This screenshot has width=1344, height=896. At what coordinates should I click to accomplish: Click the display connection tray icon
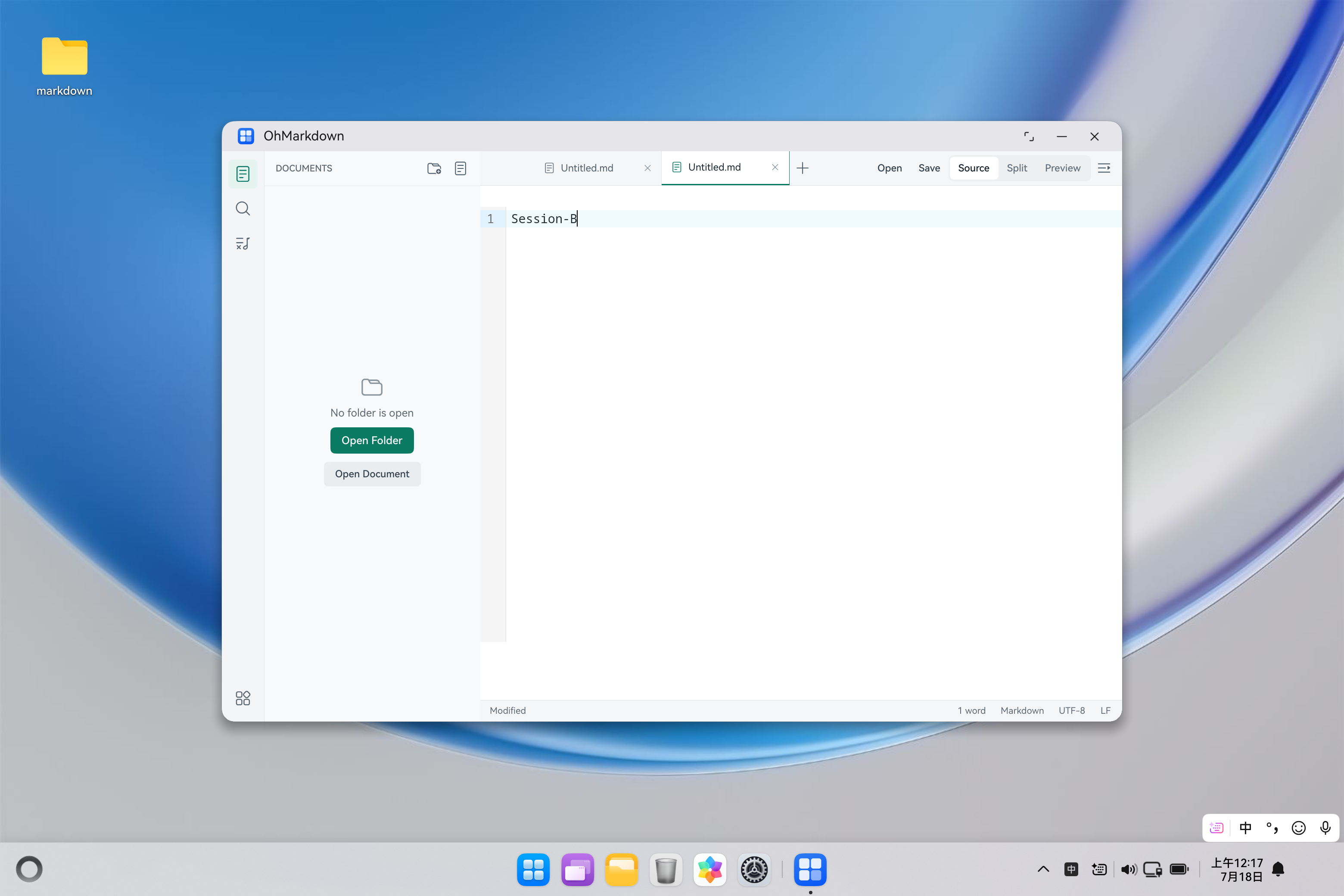1153,869
